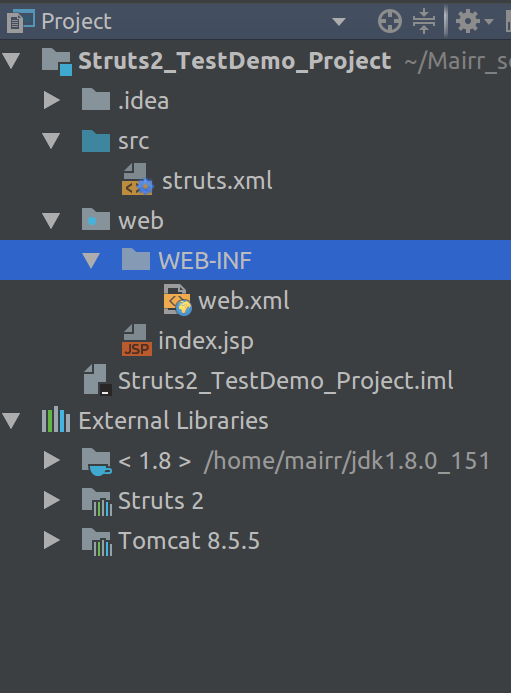511x693 pixels.
Task: Click Scroll from Source crosshair icon
Action: (389, 21)
